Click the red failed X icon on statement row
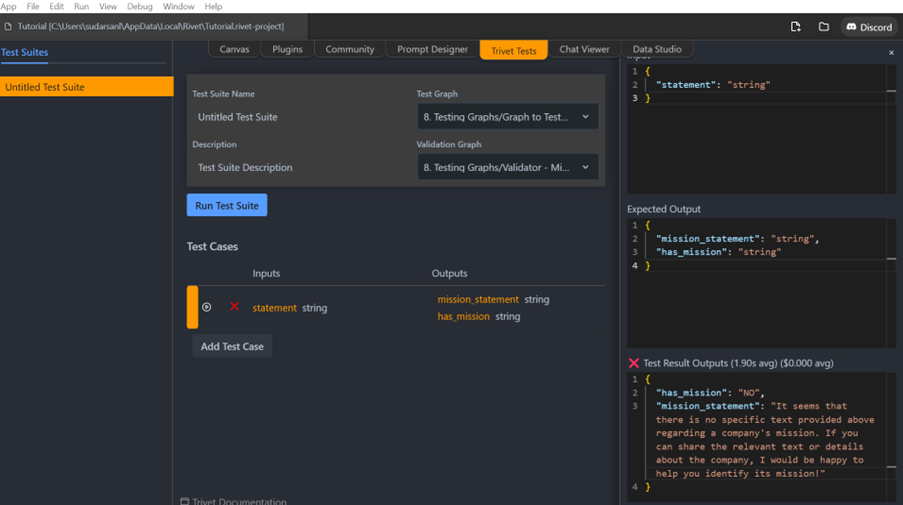The image size is (903, 505). point(234,306)
